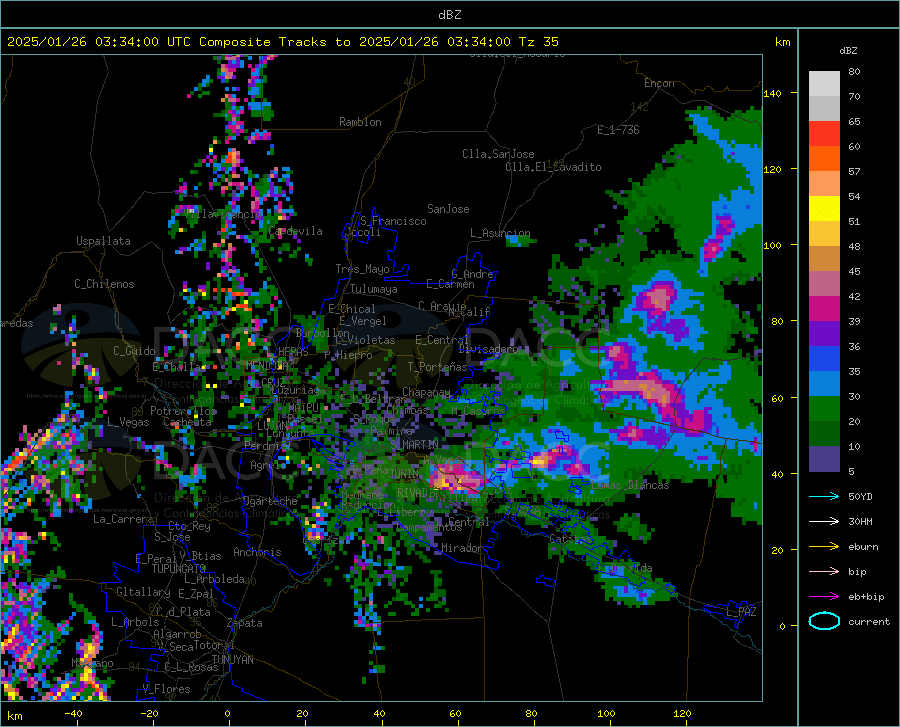Click the TUNUYAN city label
This screenshot has width=900, height=727.
click(232, 660)
